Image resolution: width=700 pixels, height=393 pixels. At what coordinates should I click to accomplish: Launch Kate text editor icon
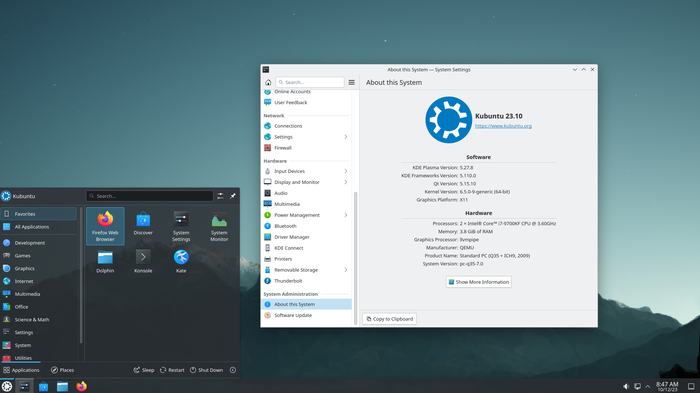[x=181, y=262]
